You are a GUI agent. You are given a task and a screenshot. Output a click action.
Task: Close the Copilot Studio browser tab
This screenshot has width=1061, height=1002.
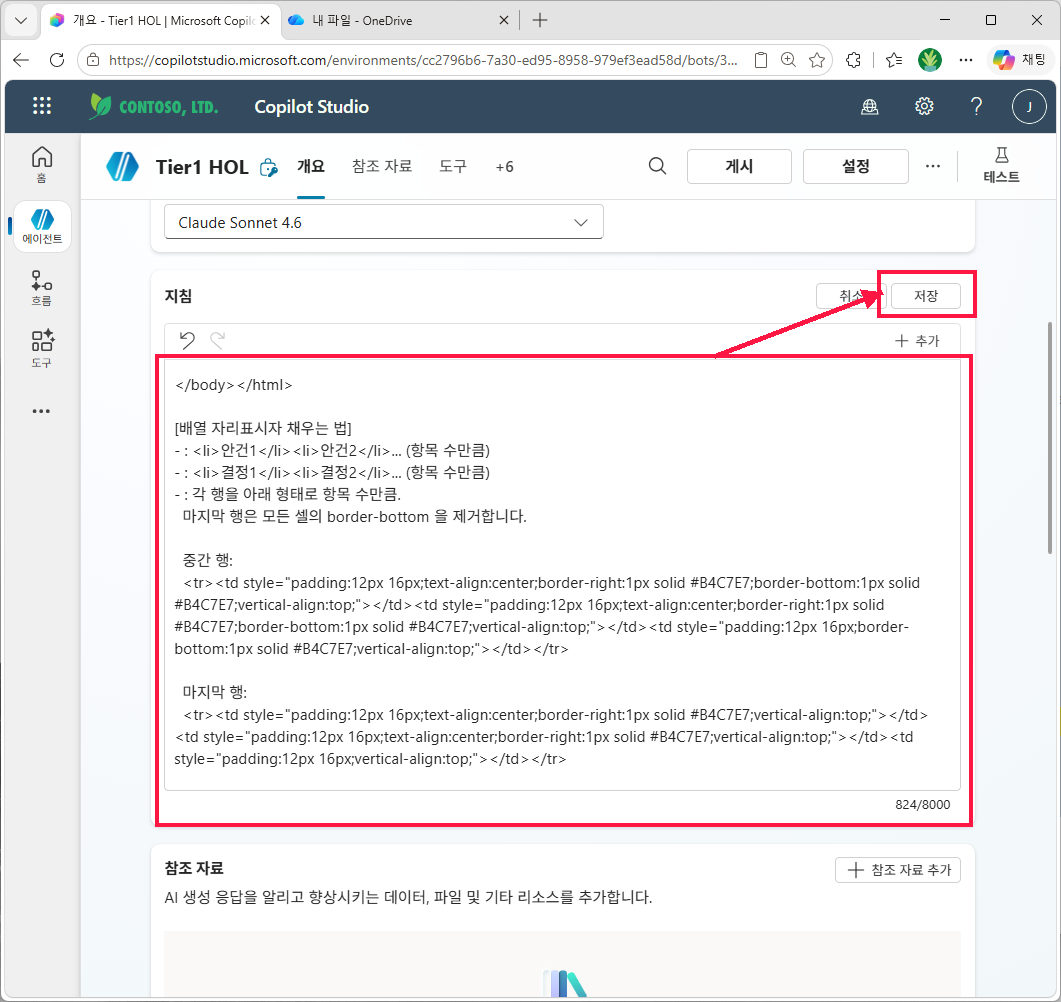(265, 20)
